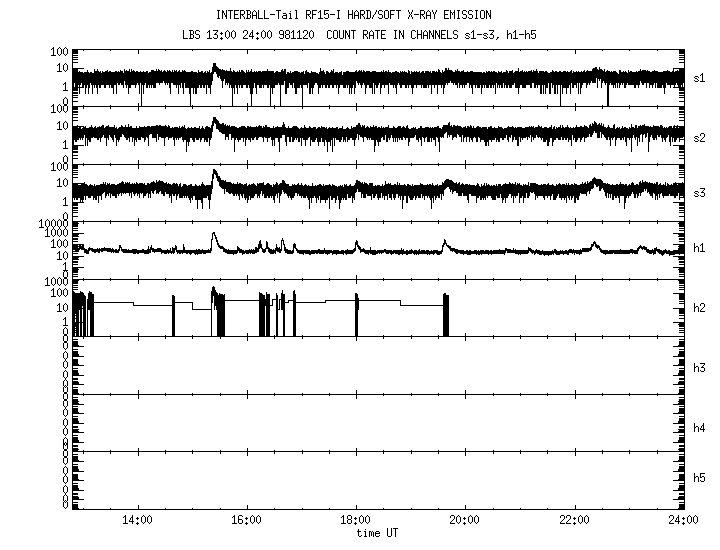Click the h4 channel label
Screen dimensions: 720x550
pos(700,428)
